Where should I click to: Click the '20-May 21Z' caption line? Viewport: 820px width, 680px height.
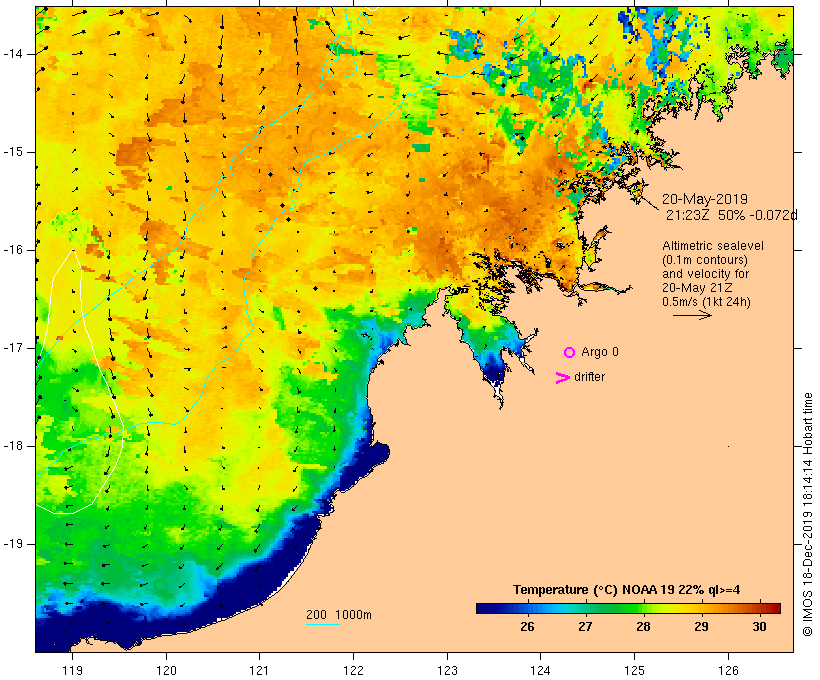(x=697, y=288)
